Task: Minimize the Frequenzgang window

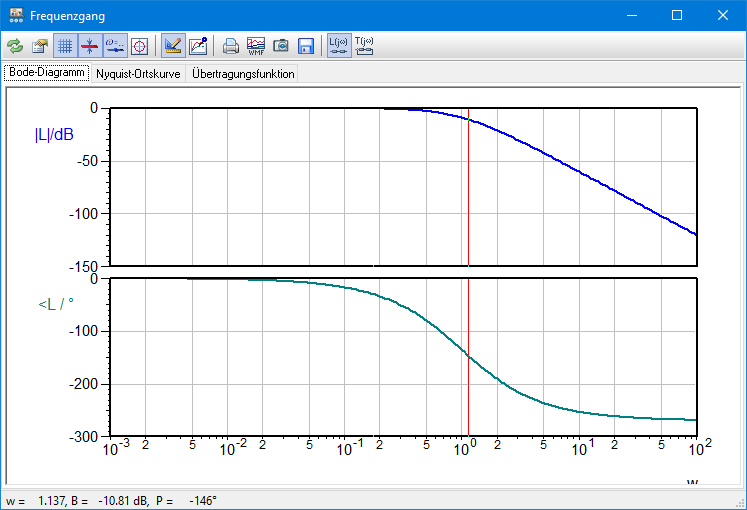Action: coord(632,15)
